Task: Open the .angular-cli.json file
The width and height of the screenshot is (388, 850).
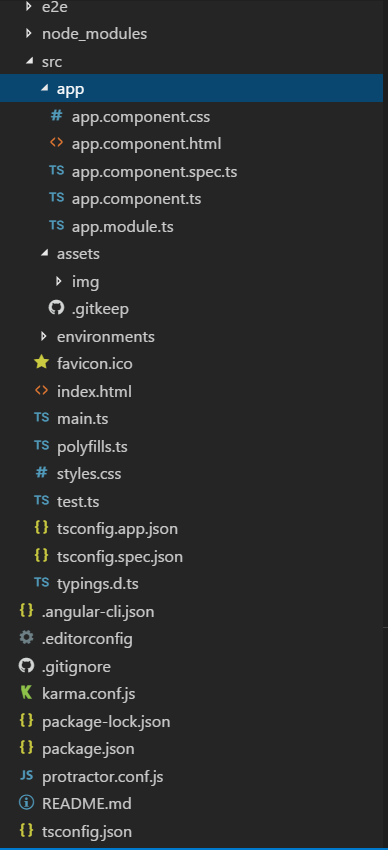Action: [x=98, y=611]
